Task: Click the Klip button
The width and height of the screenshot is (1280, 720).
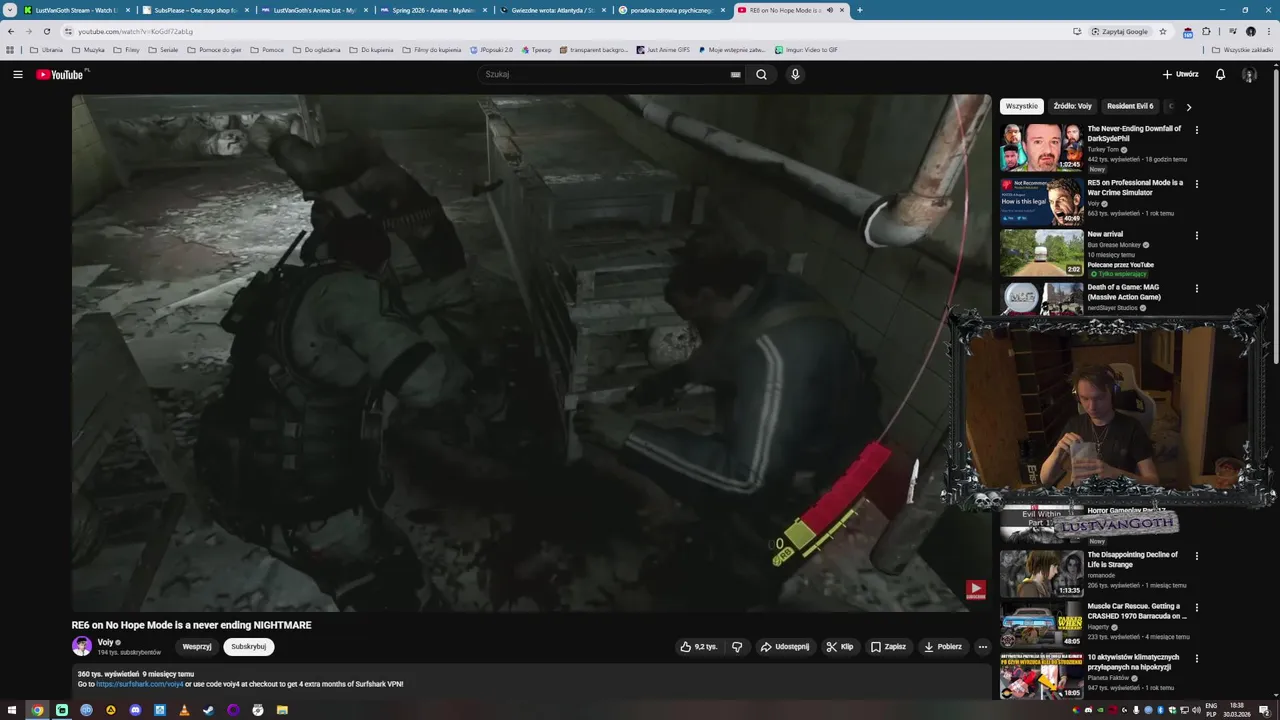Action: [x=840, y=647]
